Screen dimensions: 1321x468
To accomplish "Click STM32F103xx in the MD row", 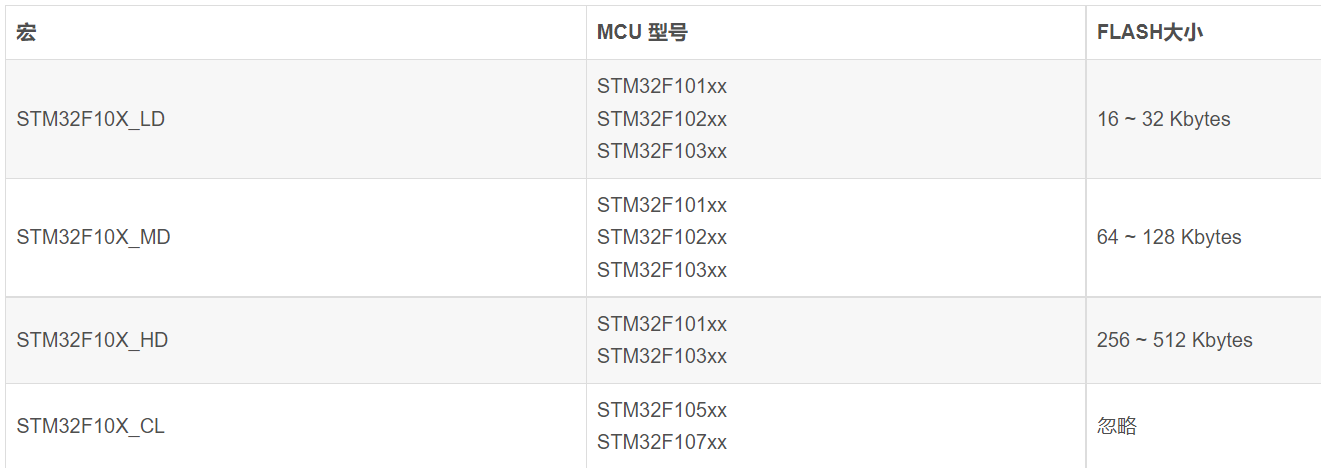I will point(662,270).
